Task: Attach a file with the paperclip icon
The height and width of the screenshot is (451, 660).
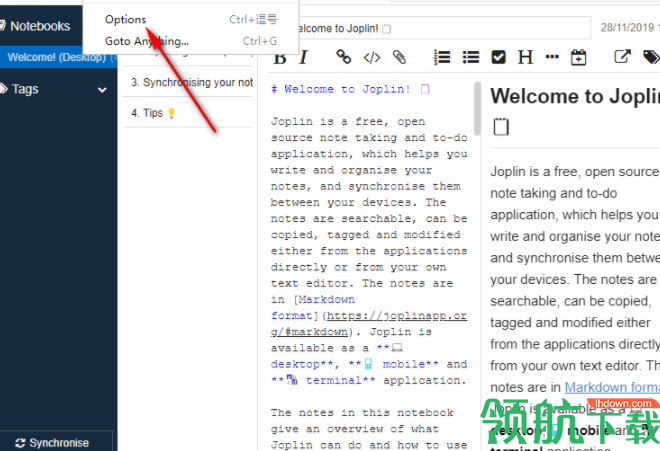Action: [x=399, y=57]
